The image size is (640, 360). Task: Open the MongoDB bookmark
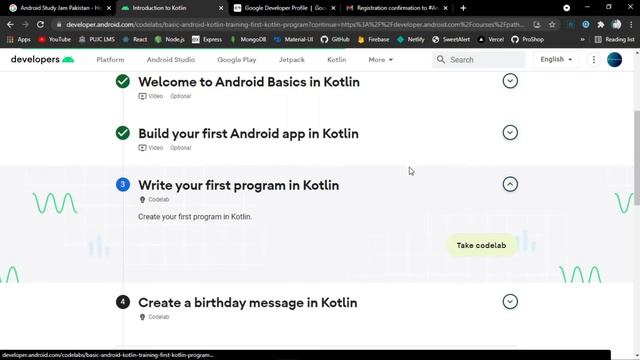[x=248, y=40]
